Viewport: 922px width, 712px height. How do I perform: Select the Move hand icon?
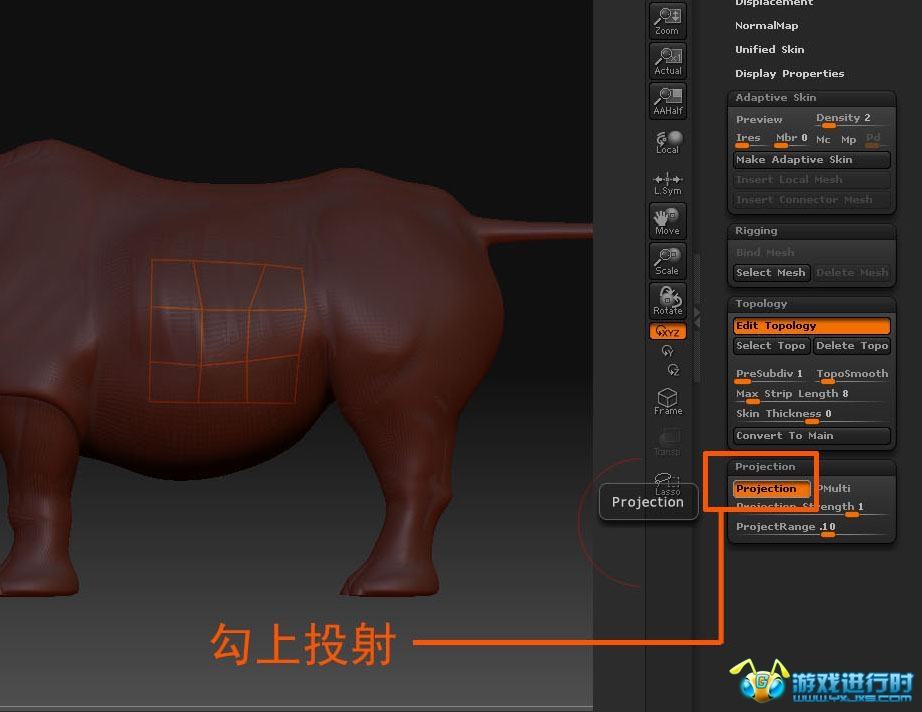(x=667, y=220)
